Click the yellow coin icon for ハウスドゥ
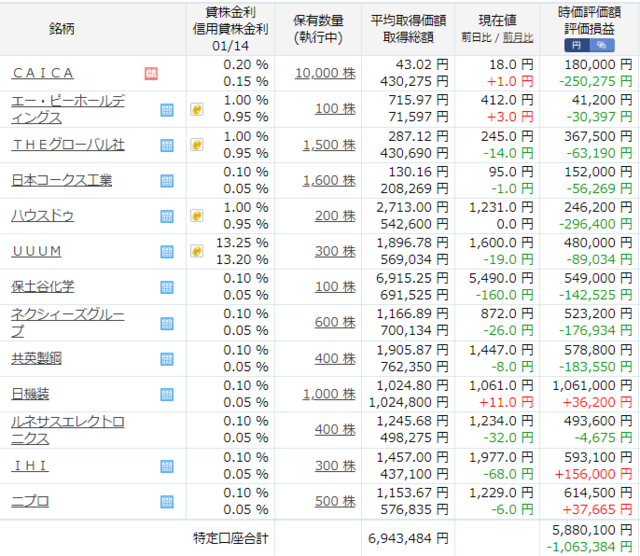640x556 pixels. coord(197,216)
